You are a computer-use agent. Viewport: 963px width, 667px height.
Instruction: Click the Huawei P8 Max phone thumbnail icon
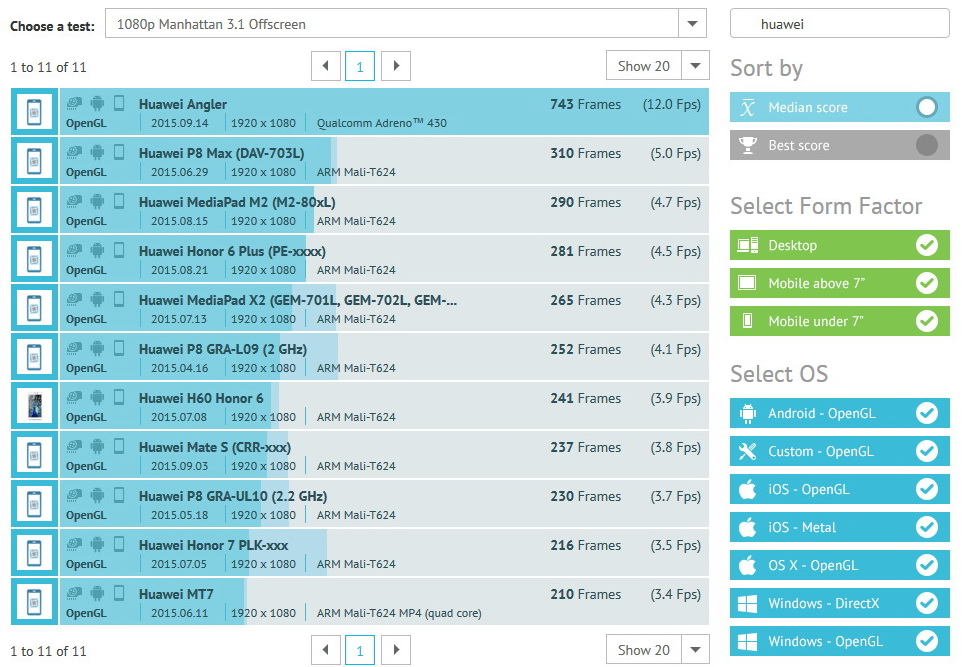pos(34,161)
